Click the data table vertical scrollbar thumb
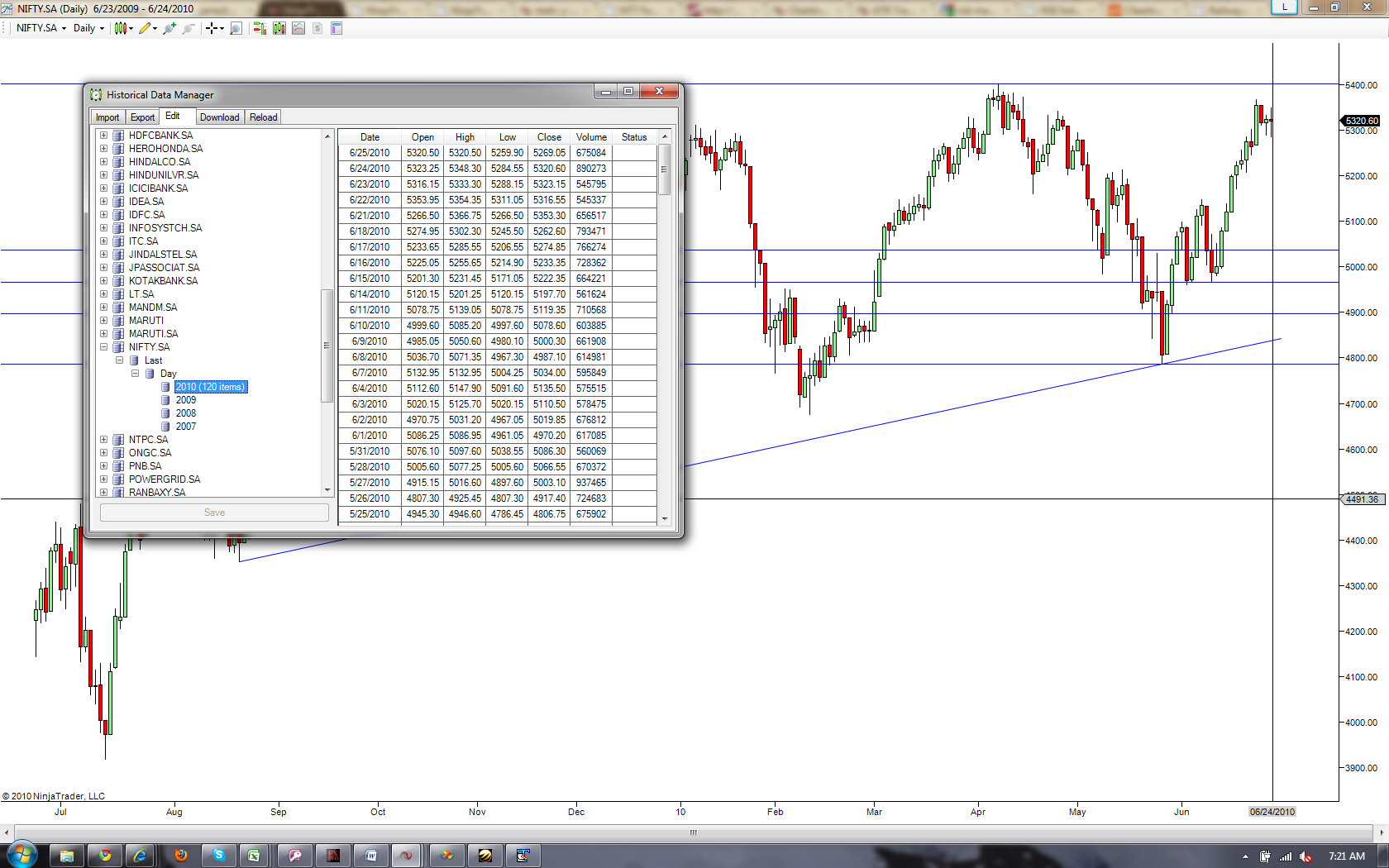This screenshot has width=1389, height=868. coord(664,169)
